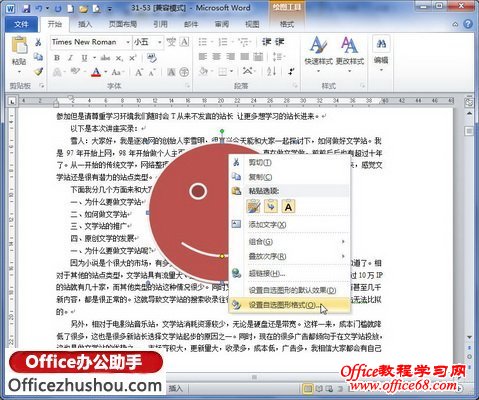Viewport: 479px width, 400px height.
Task: Click the tab selector at ruler corner
Action: [12, 101]
